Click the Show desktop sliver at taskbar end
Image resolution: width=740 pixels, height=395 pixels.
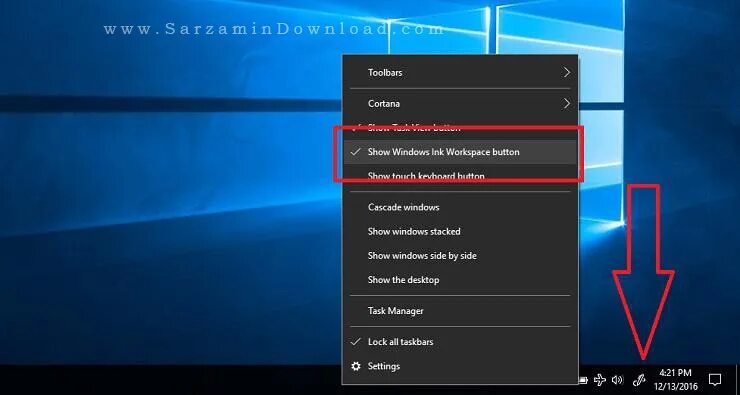tap(737, 379)
